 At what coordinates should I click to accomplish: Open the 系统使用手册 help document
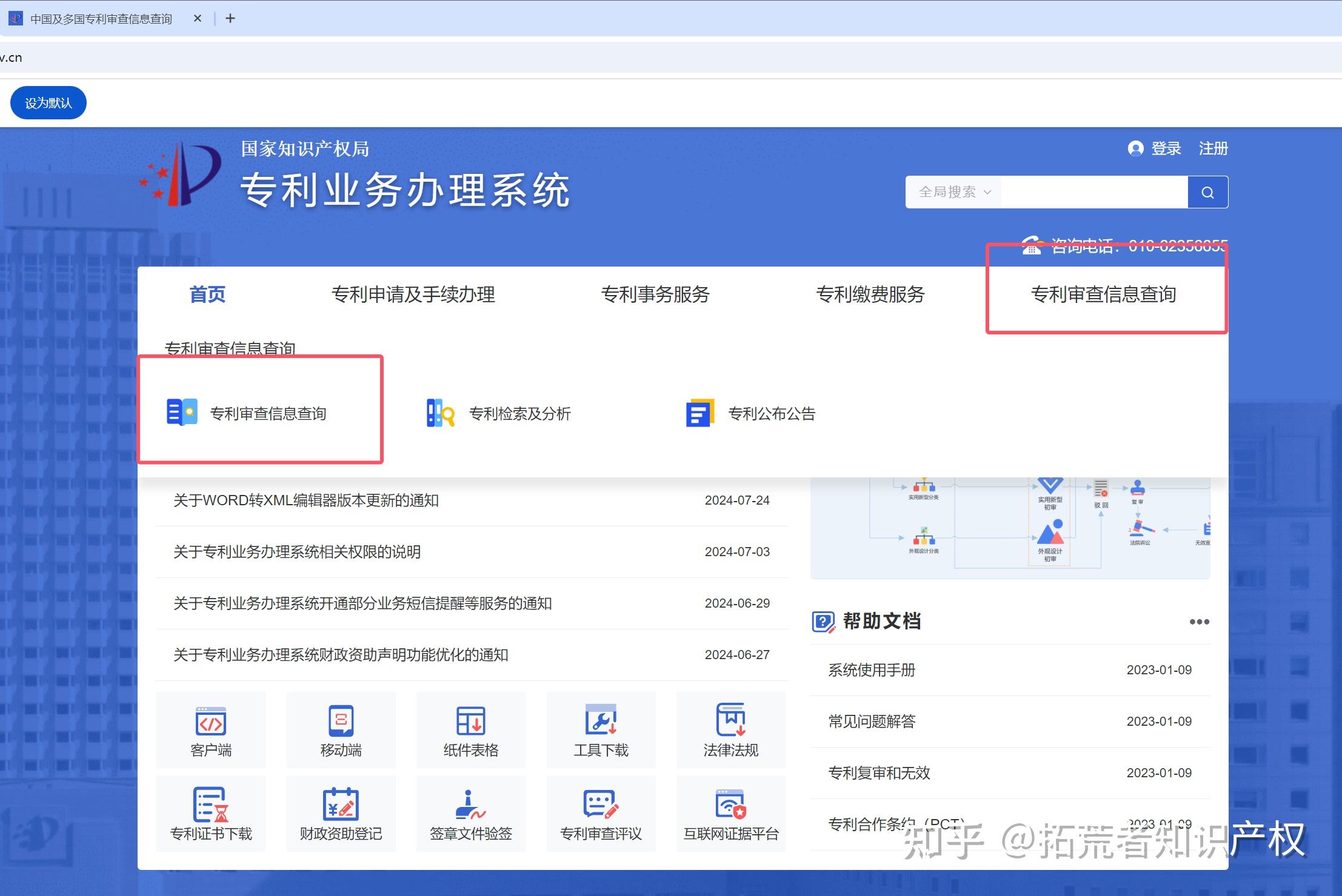872,670
